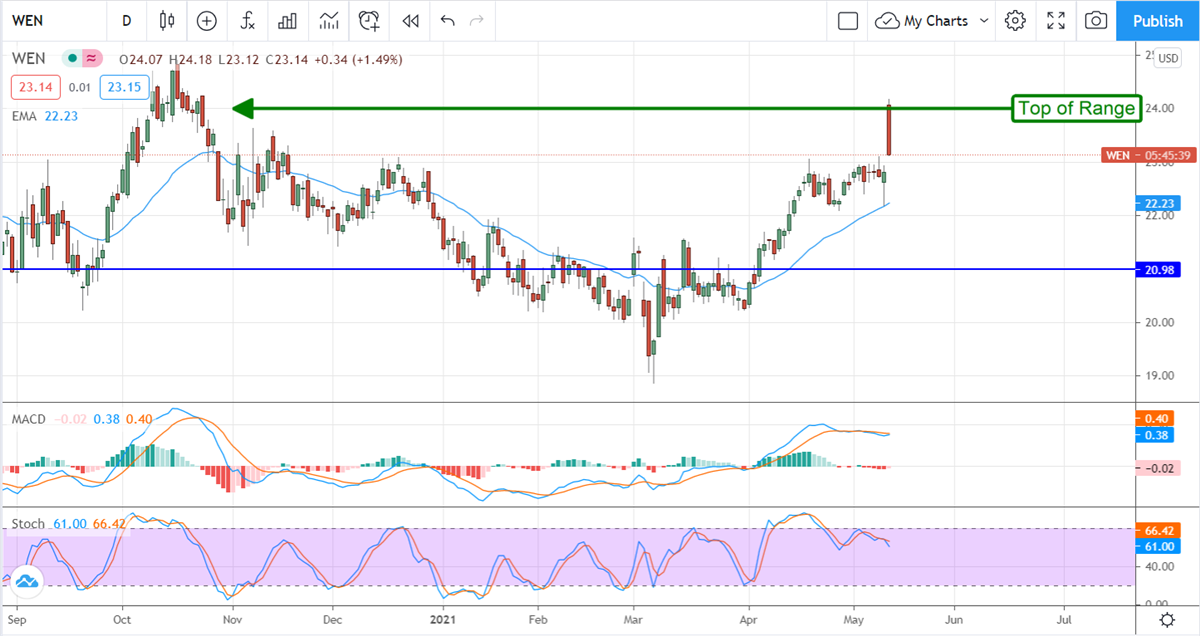The height and width of the screenshot is (636, 1200).
Task: Click the WEN symbol search field
Action: click(50, 20)
